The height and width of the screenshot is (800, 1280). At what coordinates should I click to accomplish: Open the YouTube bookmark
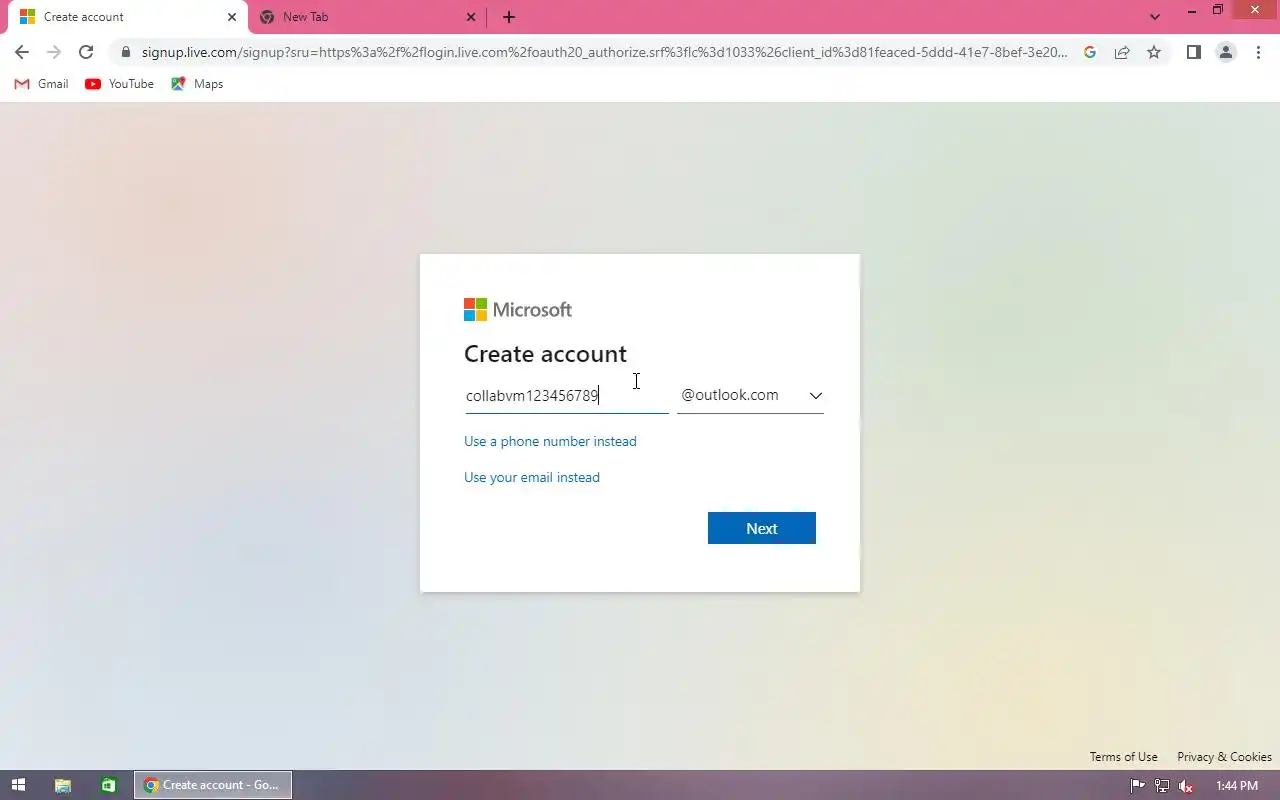[x=120, y=84]
